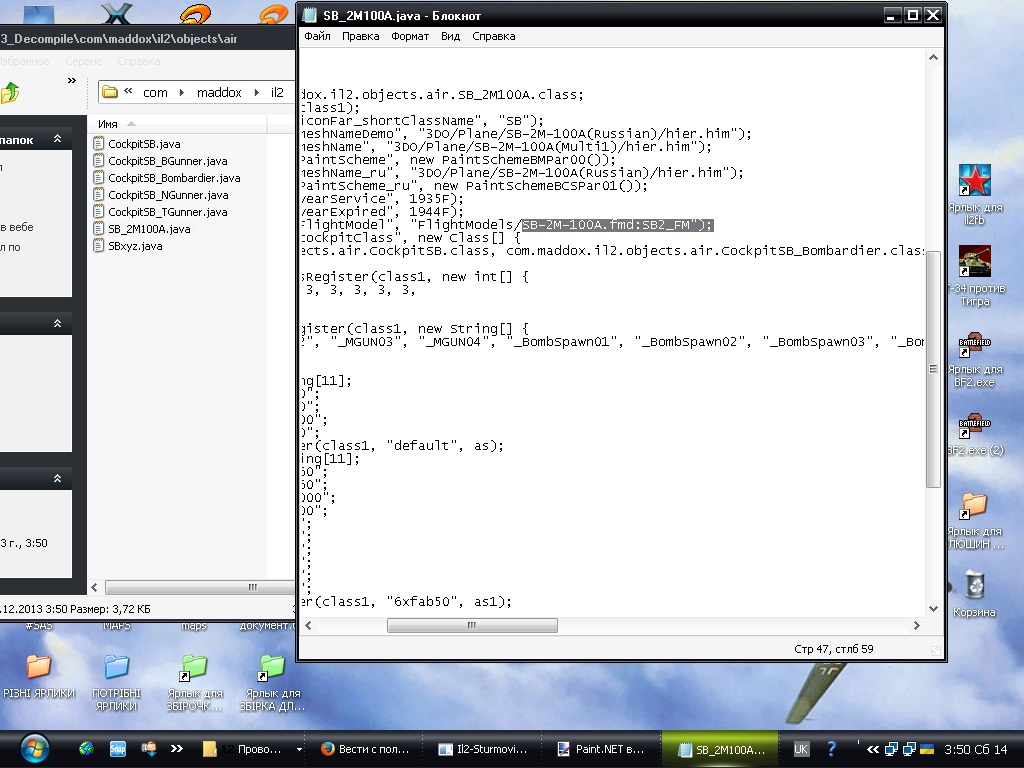Viewport: 1024px width, 768px height.
Task: Switch to Il2-Sturmovi... taskbar button
Action: tap(484, 749)
